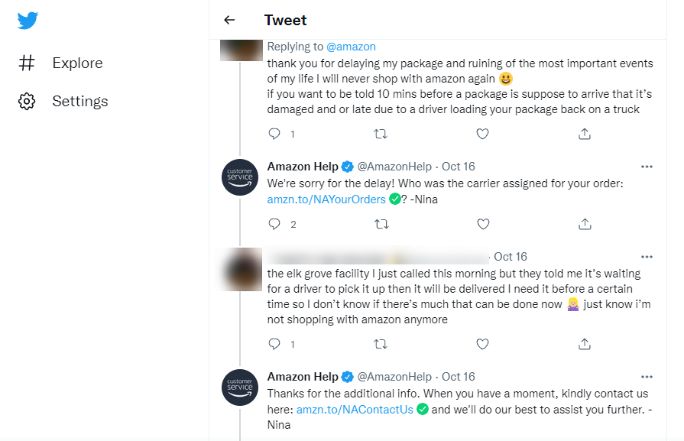
Task: Retweet the first delayed package tweet
Action: coord(380,133)
